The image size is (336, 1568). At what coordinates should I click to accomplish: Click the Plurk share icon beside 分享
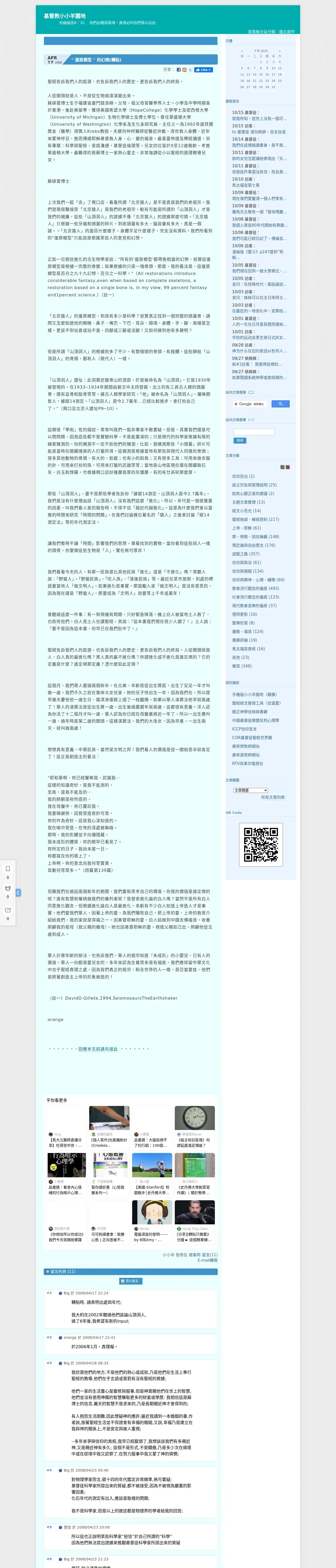pos(184,70)
